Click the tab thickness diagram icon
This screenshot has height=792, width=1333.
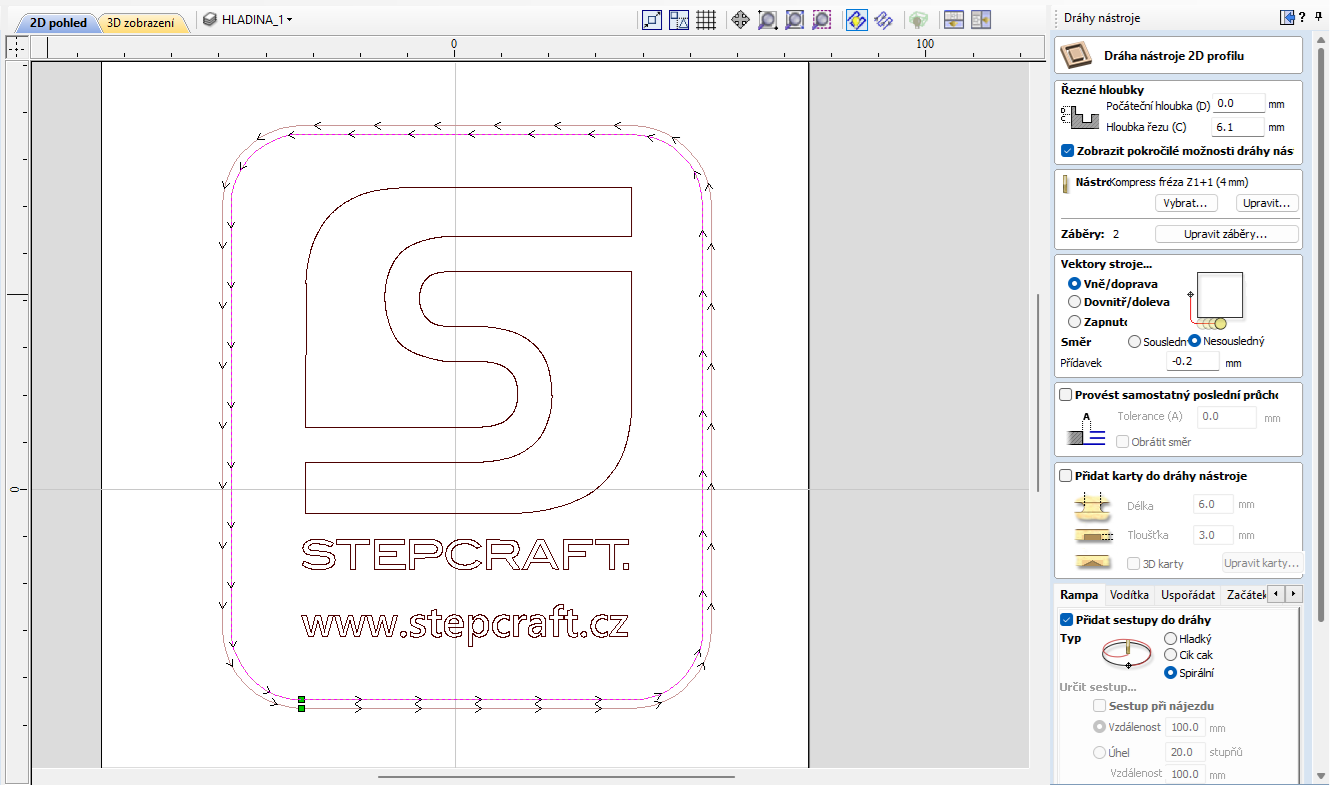(1092, 535)
